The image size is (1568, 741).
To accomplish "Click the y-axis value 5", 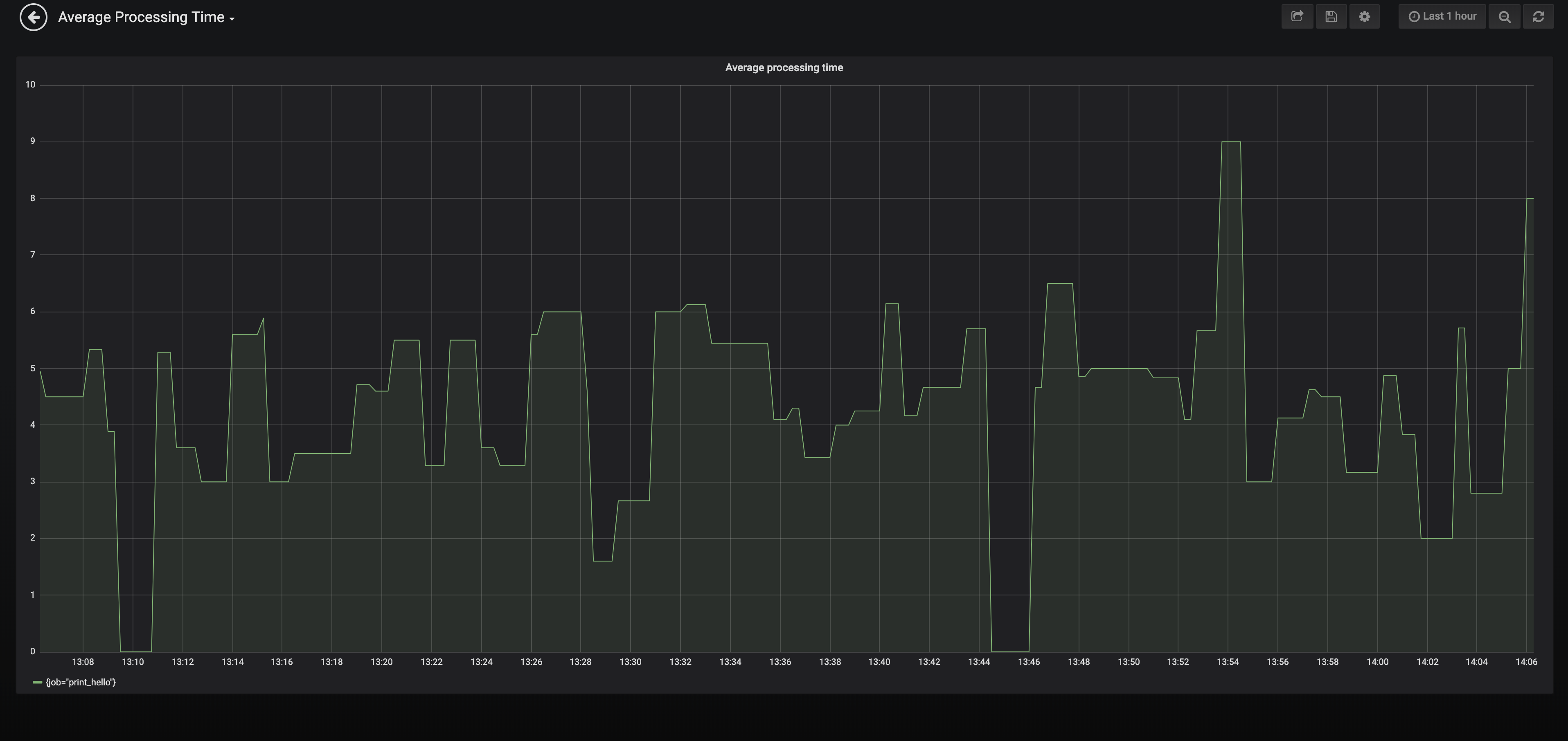I will tap(33, 368).
